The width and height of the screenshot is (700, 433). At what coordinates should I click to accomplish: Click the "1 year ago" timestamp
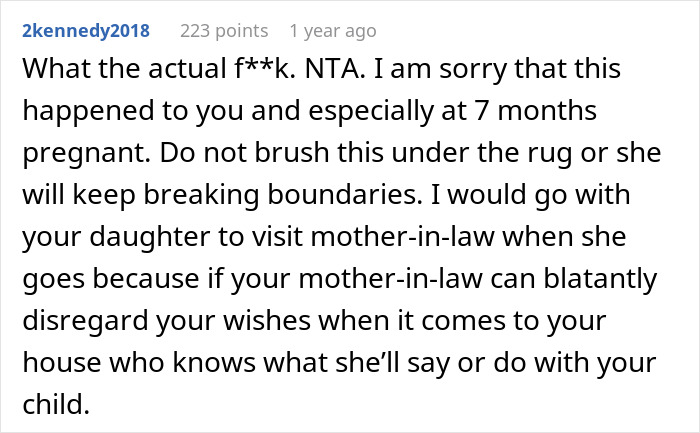tap(335, 31)
